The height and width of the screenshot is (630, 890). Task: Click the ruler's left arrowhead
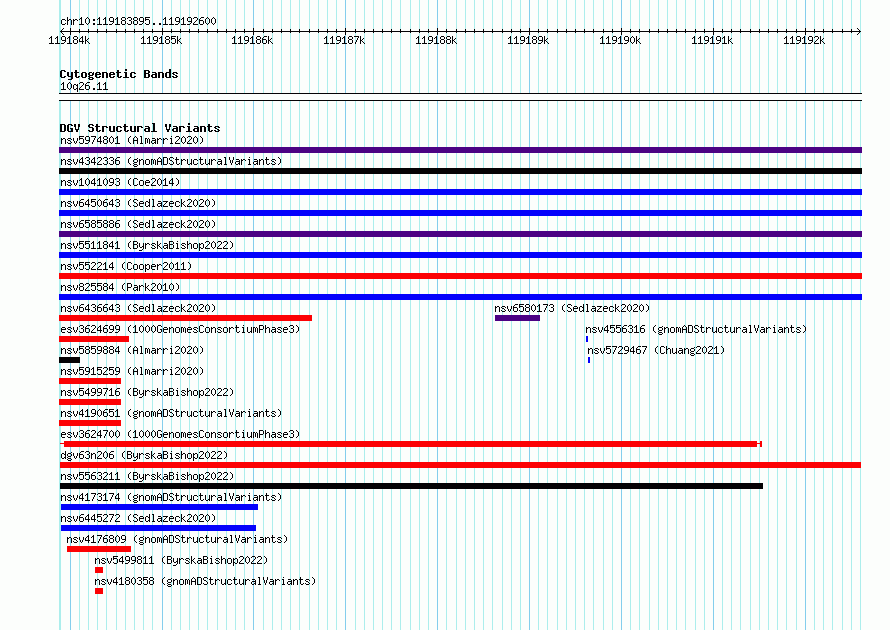(62, 31)
